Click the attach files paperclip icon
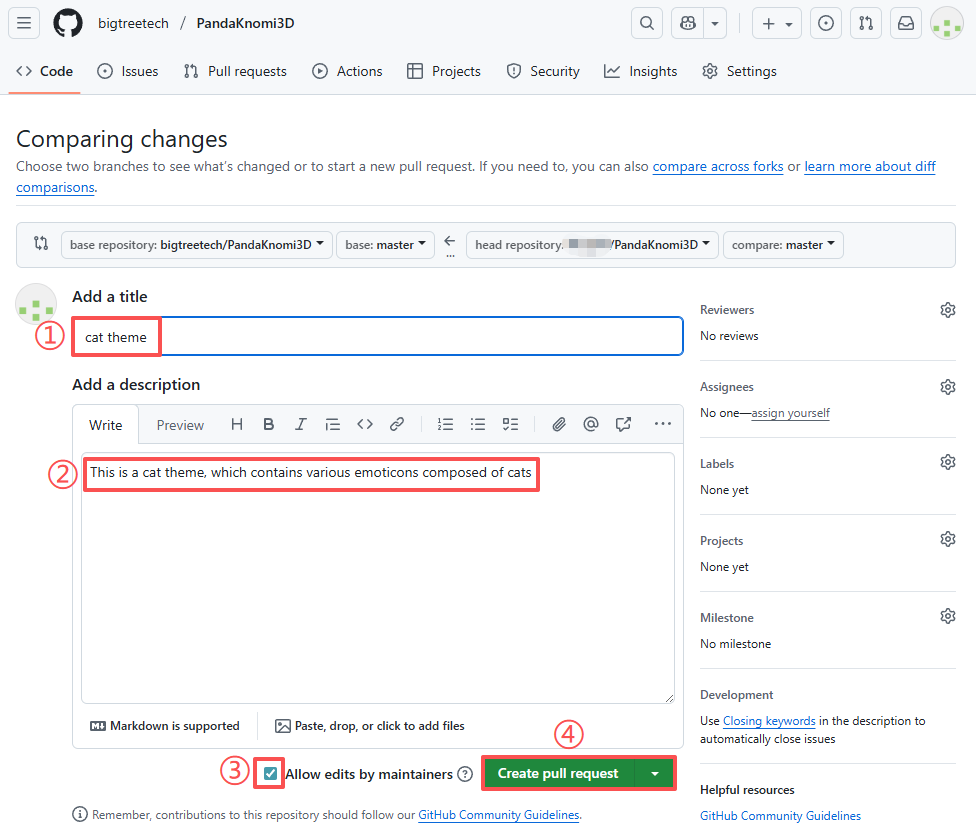This screenshot has height=831, width=976. tap(559, 425)
